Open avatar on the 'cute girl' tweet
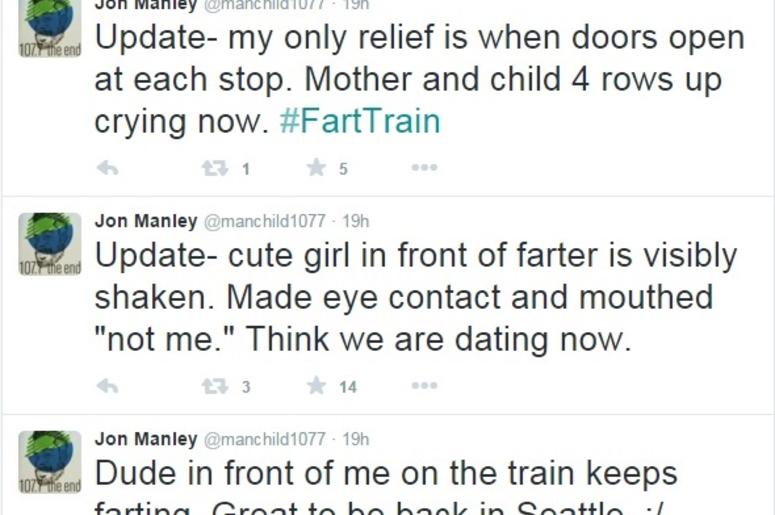The width and height of the screenshot is (775, 515). coord(50,244)
